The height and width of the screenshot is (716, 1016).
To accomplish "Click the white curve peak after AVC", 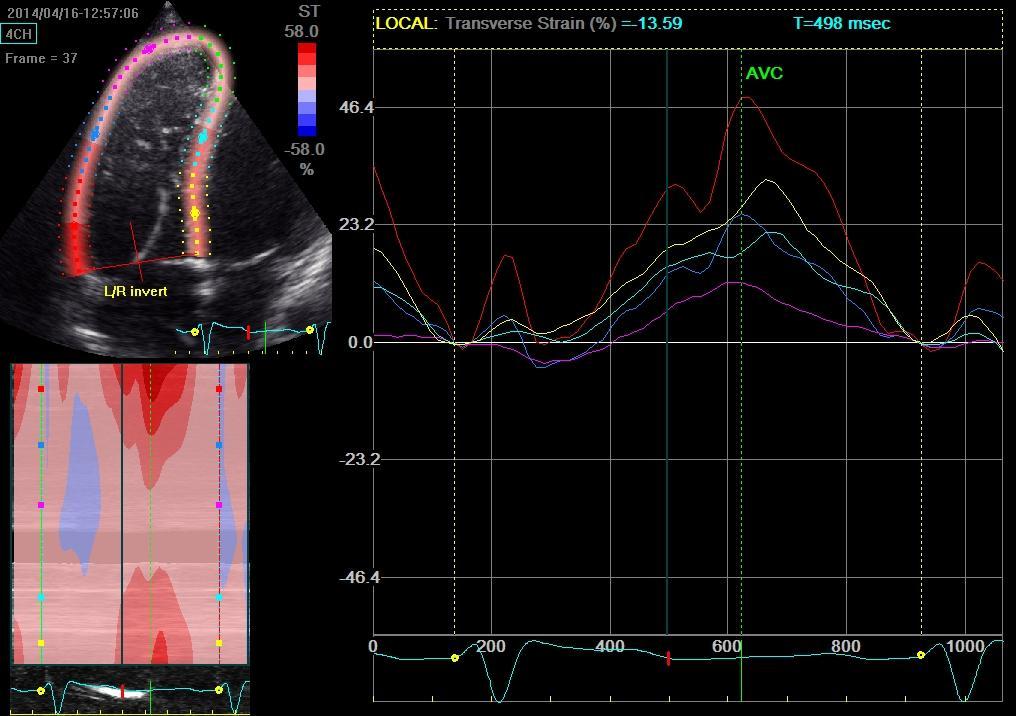I will (x=767, y=180).
